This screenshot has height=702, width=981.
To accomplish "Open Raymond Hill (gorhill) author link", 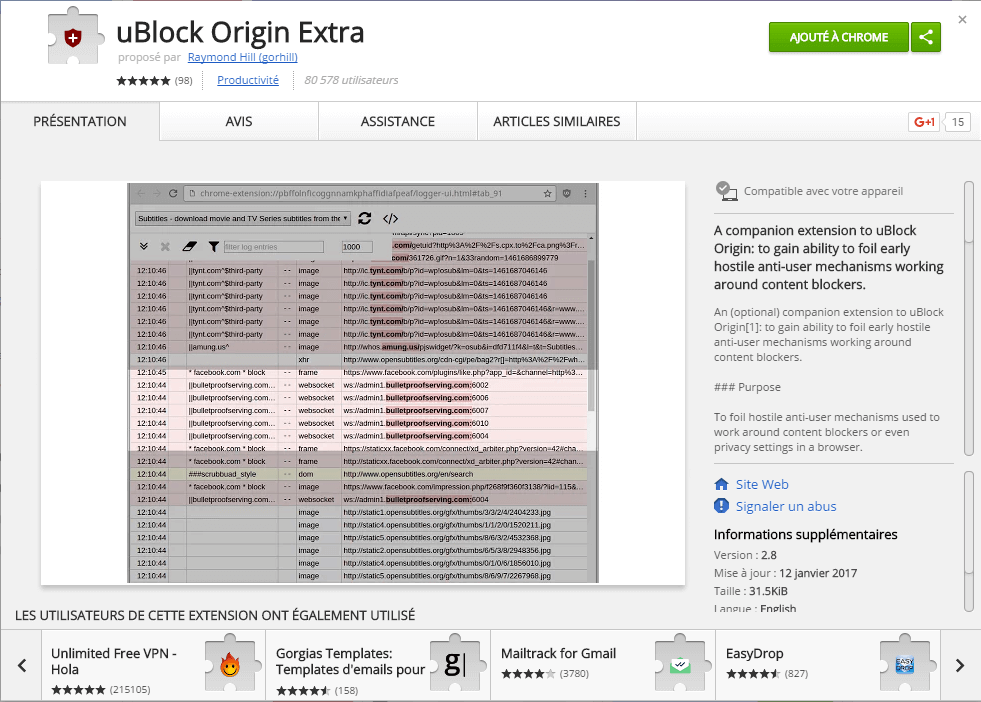I will click(243, 57).
